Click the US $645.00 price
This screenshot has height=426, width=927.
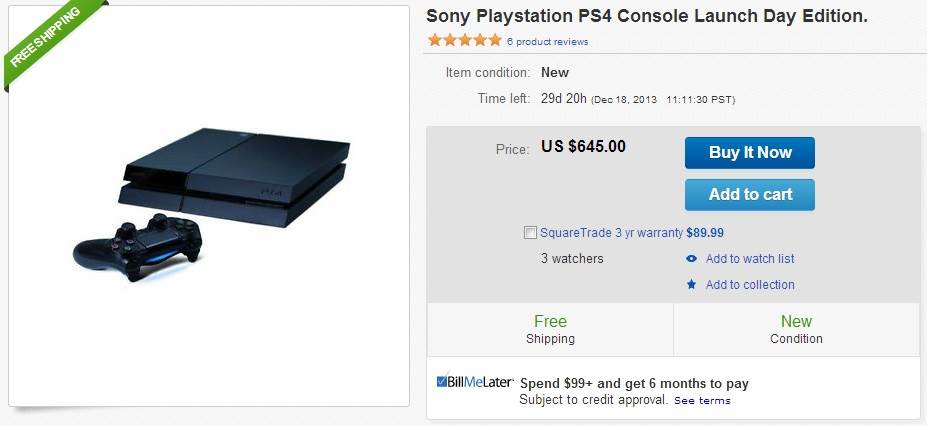click(x=583, y=147)
